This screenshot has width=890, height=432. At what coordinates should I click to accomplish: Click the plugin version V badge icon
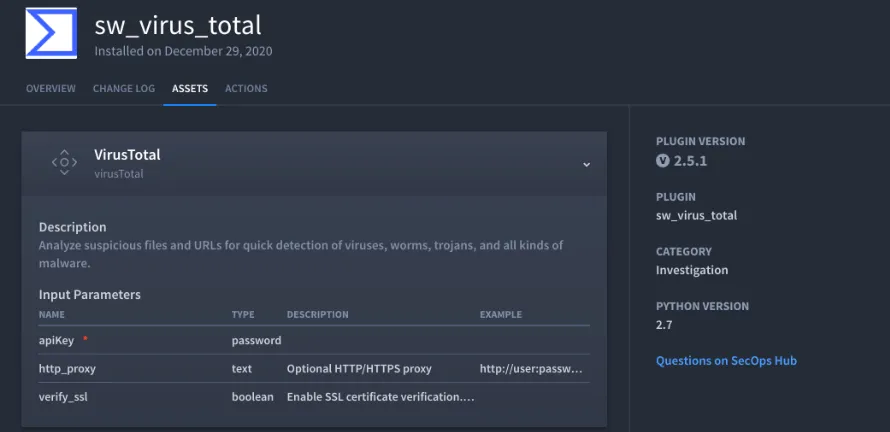click(662, 161)
